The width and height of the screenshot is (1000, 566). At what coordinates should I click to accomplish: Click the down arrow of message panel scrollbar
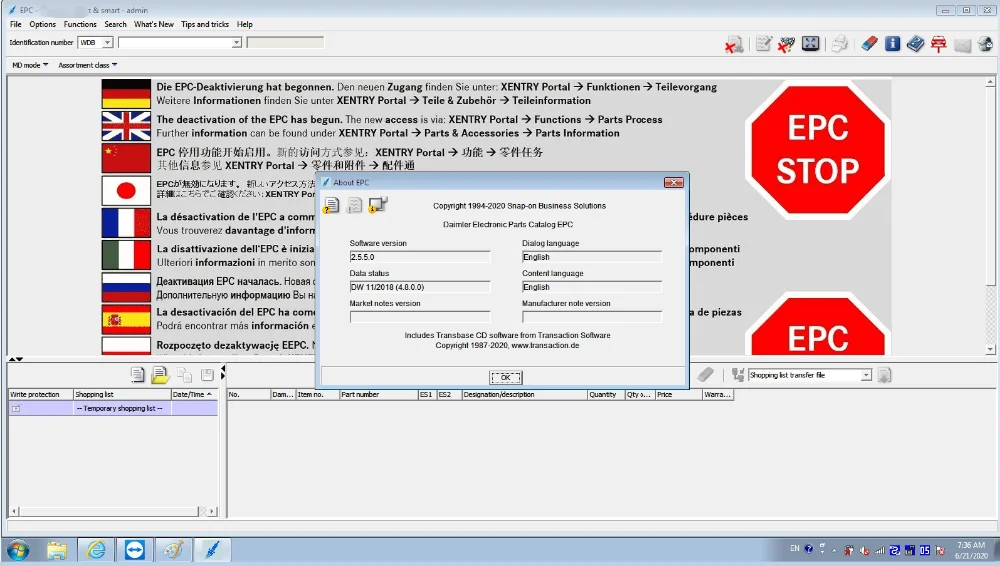coord(990,349)
